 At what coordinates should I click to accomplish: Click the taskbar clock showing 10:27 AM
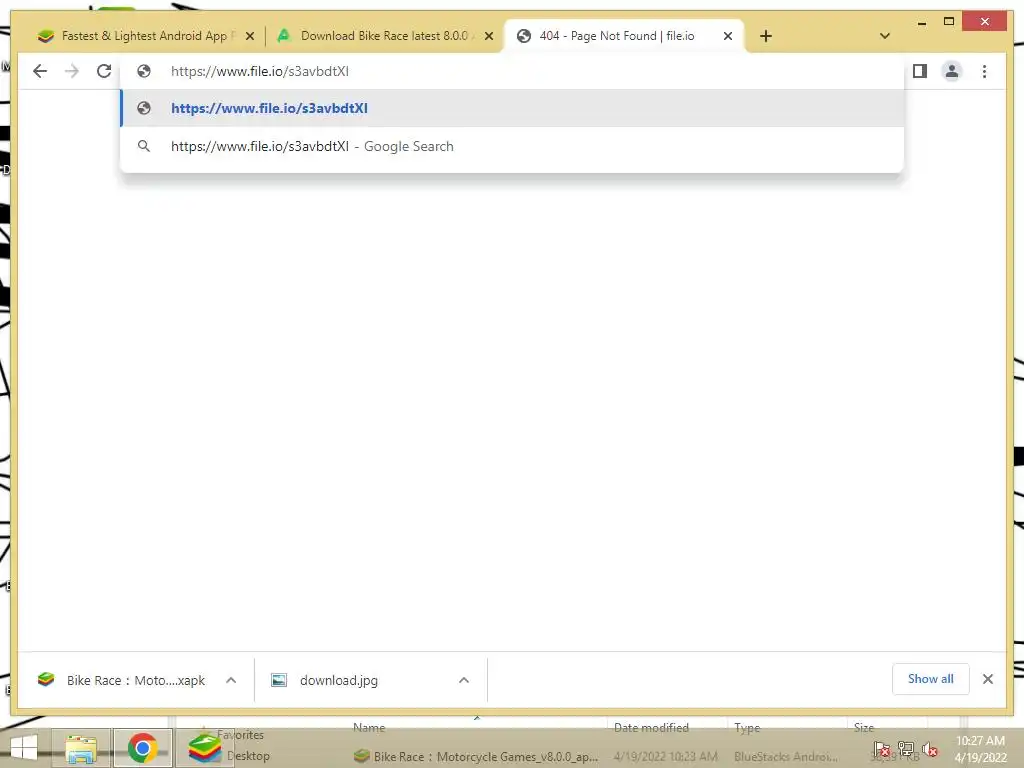(980, 749)
